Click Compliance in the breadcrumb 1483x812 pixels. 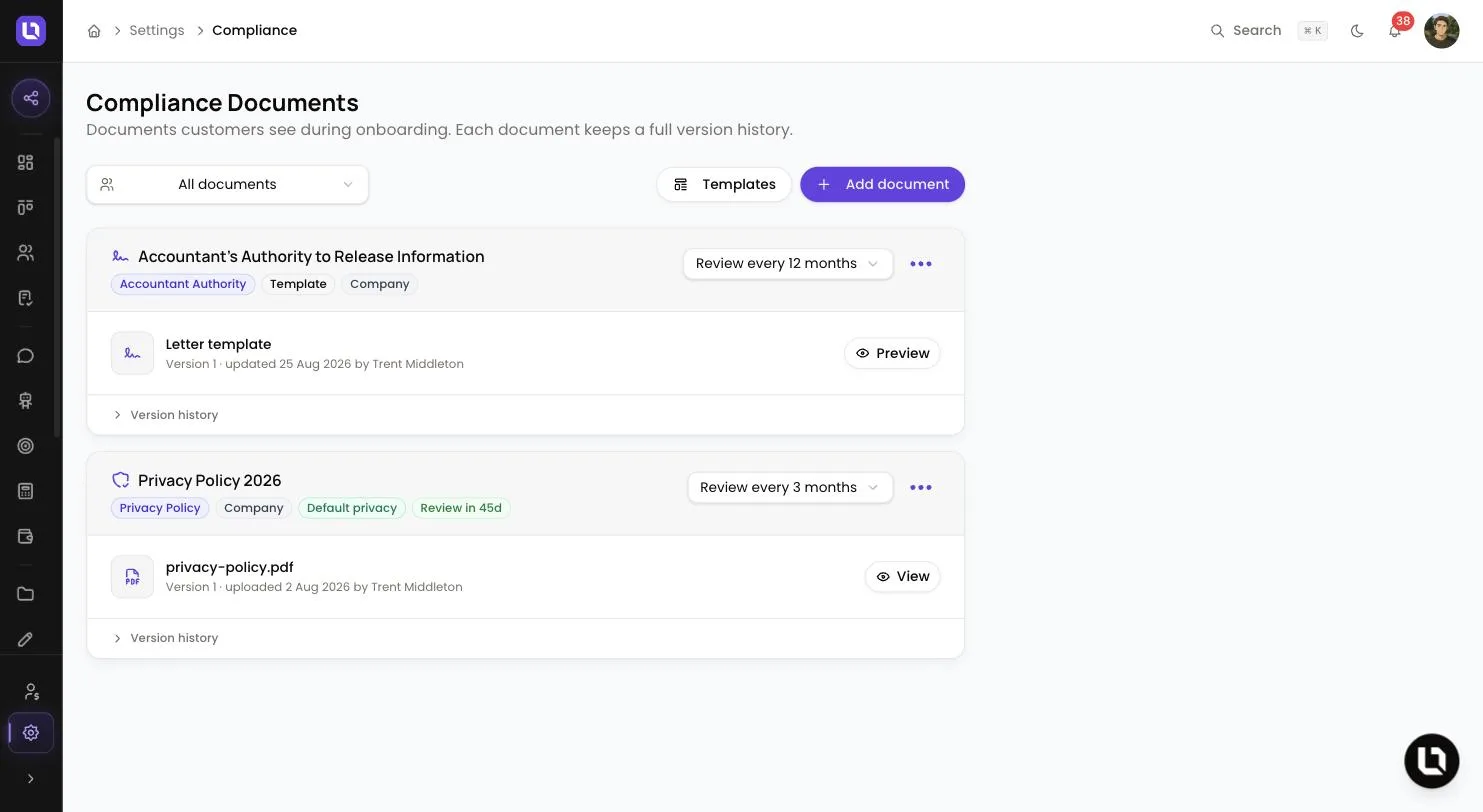click(254, 31)
